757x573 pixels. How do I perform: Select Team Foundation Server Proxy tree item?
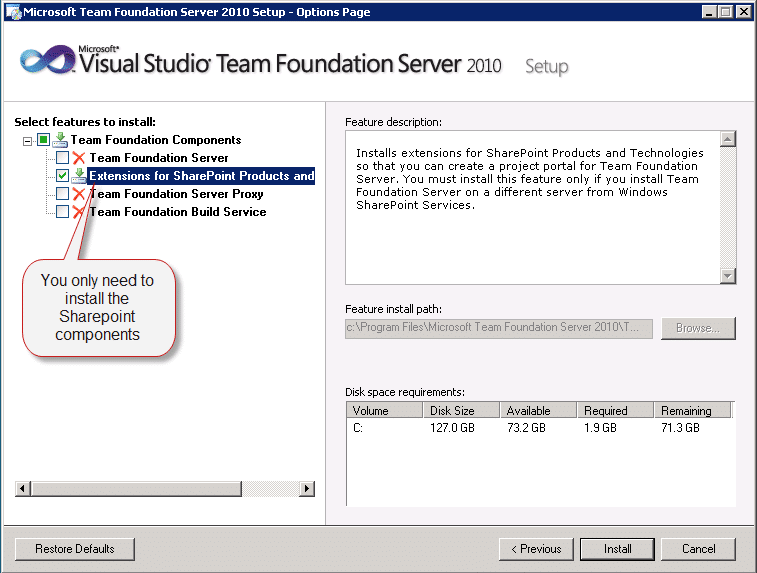(x=176, y=194)
